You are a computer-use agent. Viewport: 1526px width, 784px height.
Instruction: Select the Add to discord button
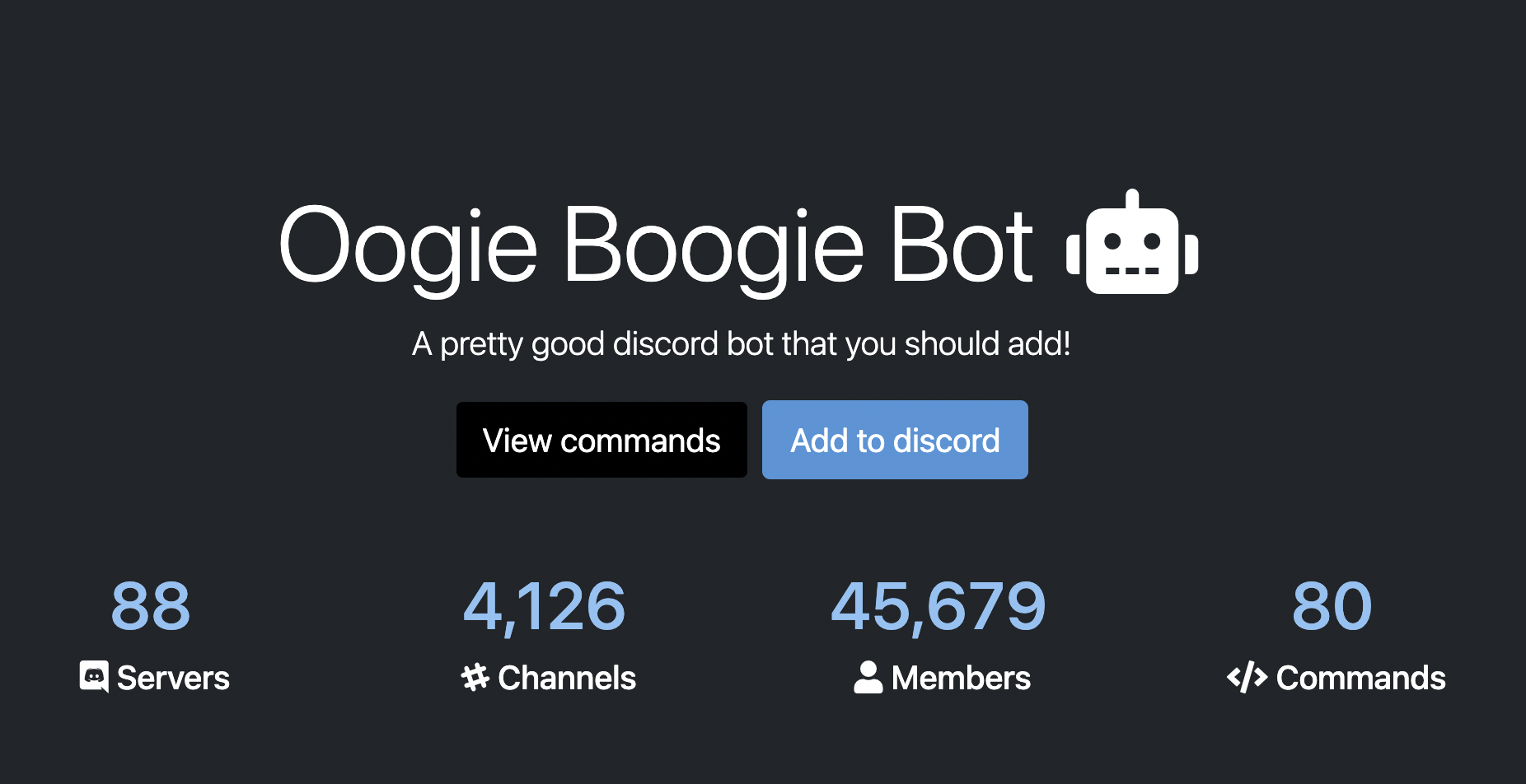(x=895, y=440)
